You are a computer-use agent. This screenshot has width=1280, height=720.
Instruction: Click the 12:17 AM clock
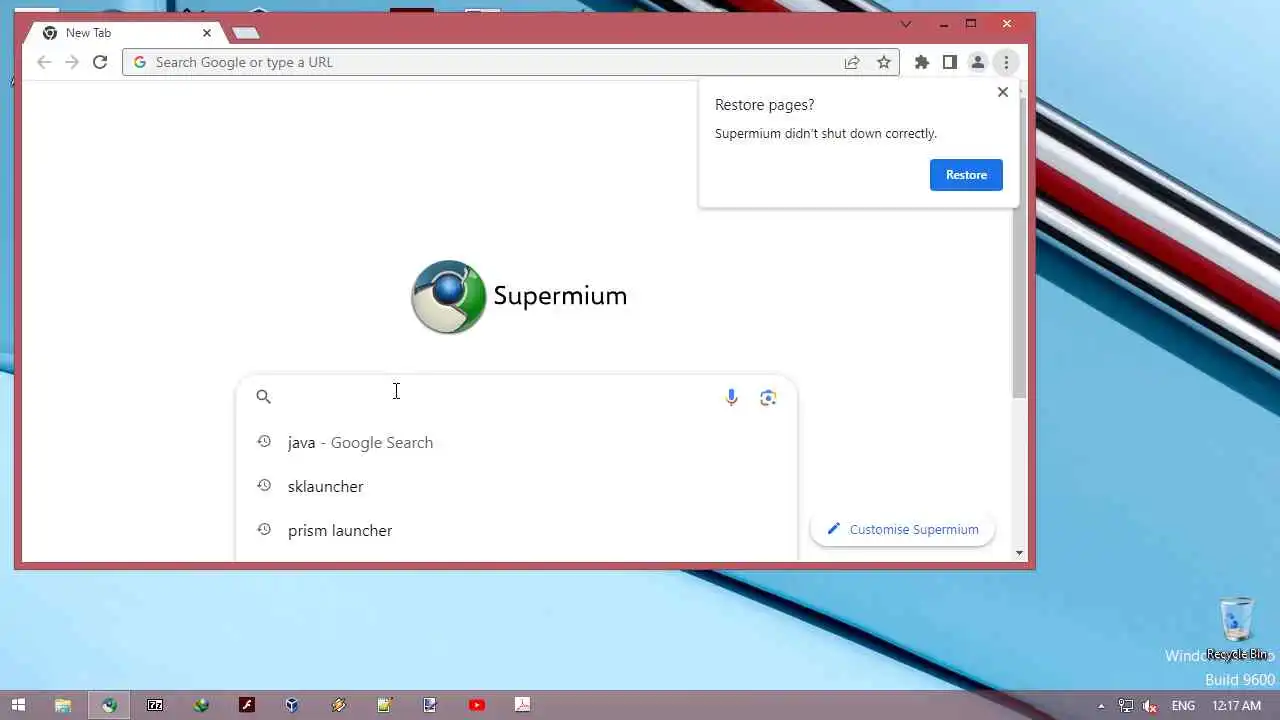tap(1236, 706)
